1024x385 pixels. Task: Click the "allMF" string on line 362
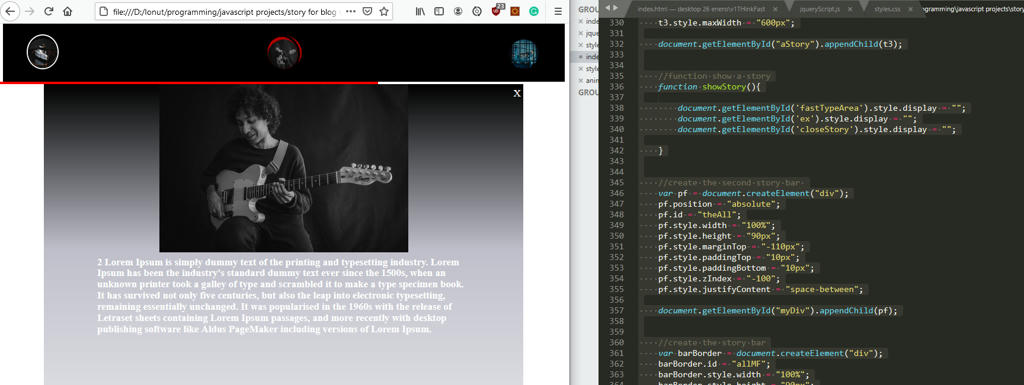click(750, 364)
